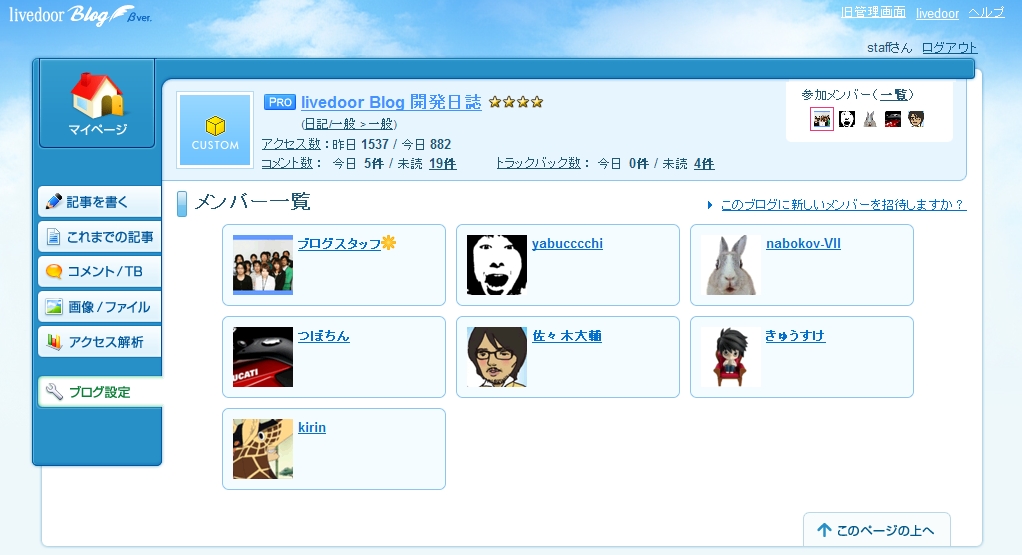Select ブログ設定 wrench item
The height and width of the screenshot is (555, 1022).
pyautogui.click(x=100, y=392)
